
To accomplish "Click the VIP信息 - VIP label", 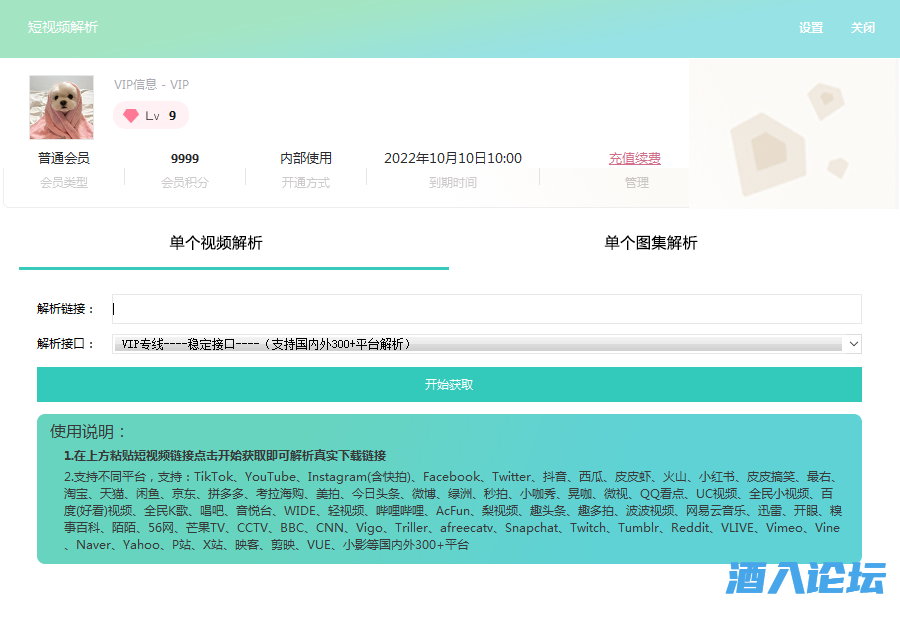I will pos(151,85).
